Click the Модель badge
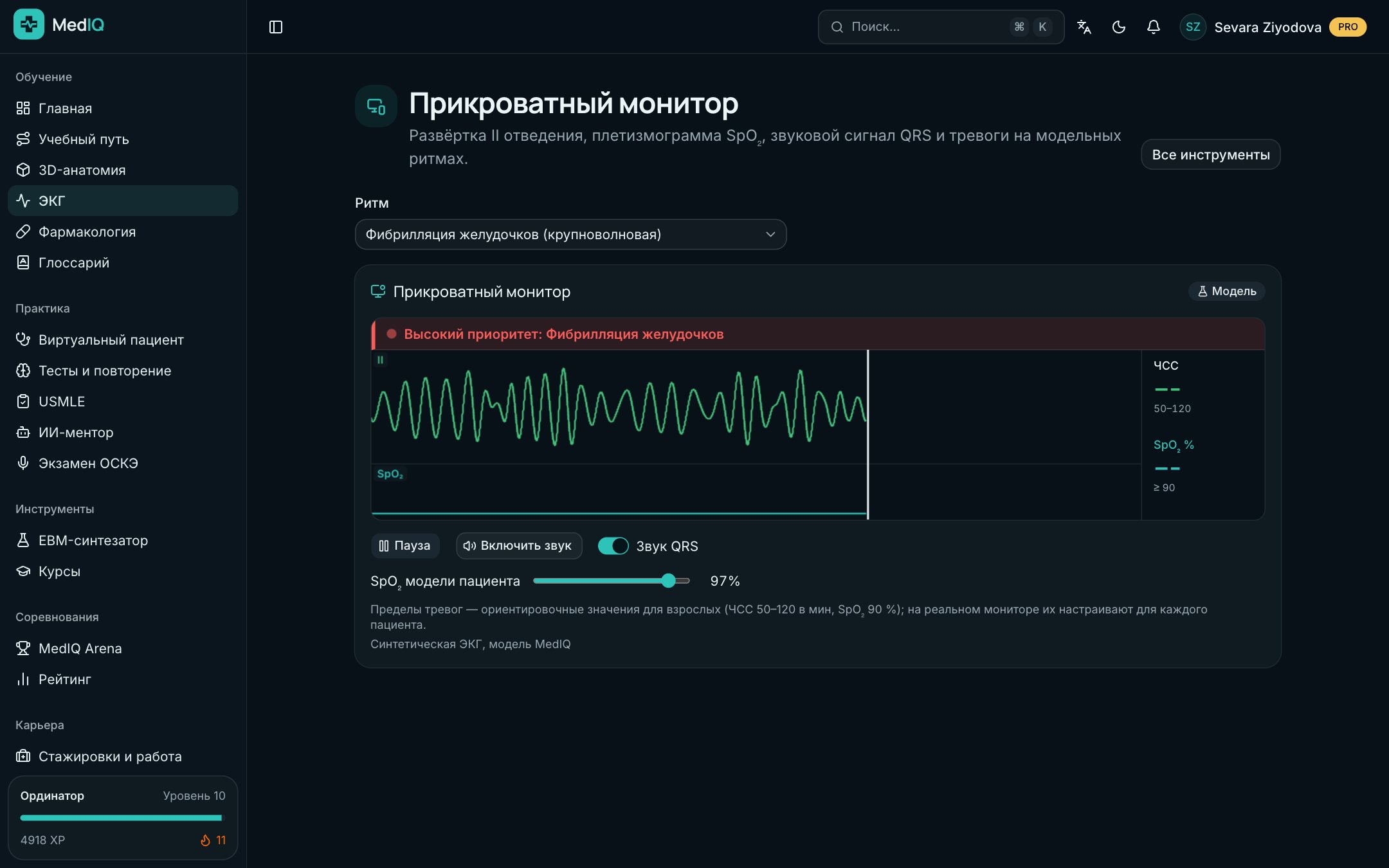 pyautogui.click(x=1226, y=291)
